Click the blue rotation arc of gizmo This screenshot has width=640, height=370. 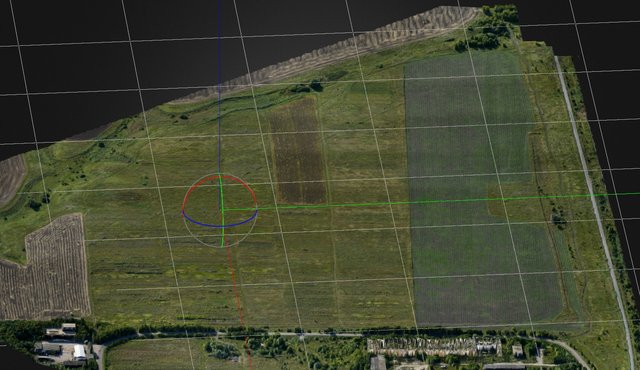(220, 225)
